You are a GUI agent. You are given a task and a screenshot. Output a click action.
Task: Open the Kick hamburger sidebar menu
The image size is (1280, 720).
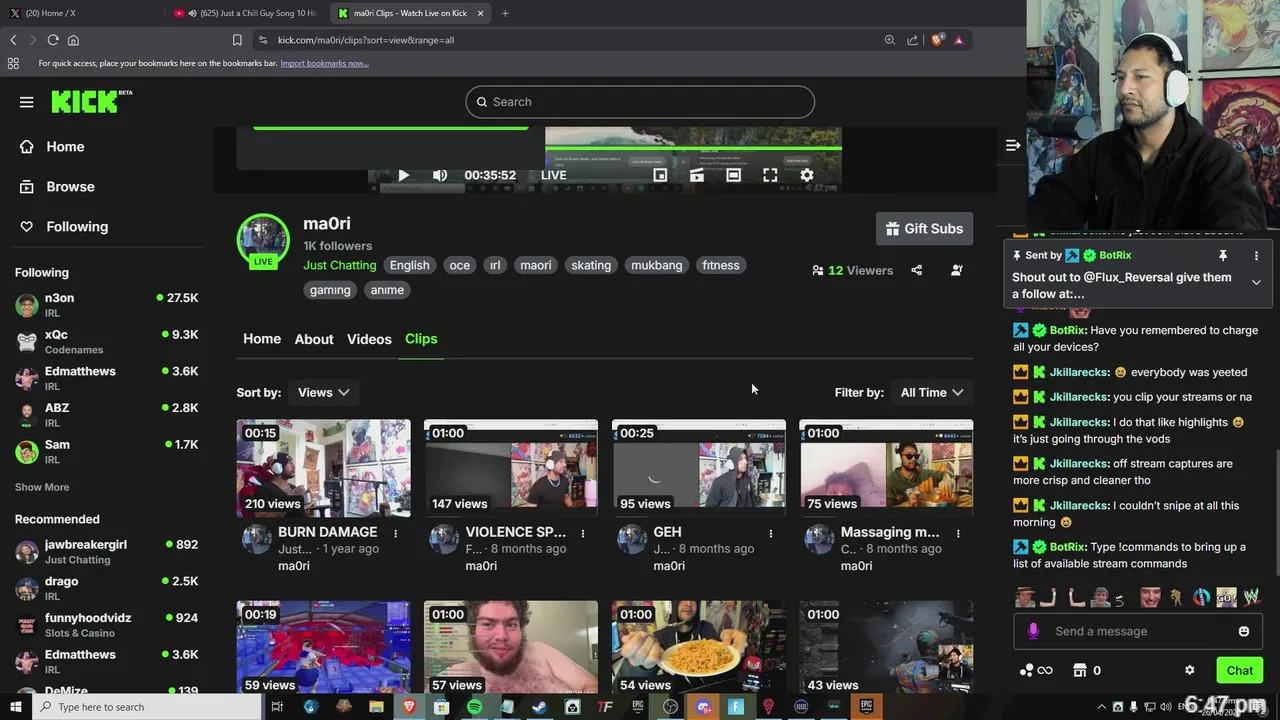[27, 102]
